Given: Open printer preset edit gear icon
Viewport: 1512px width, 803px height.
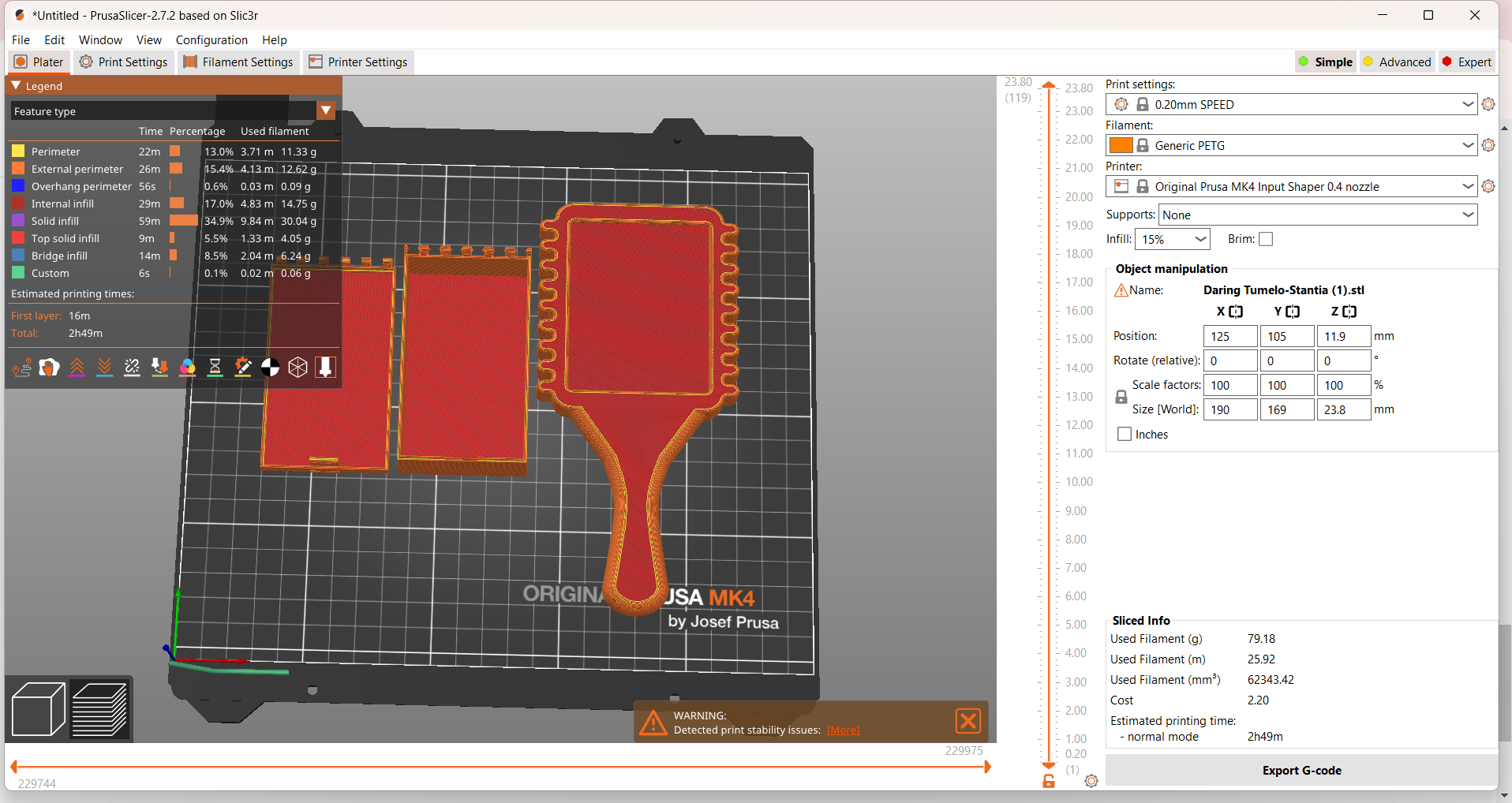Looking at the screenshot, I should click(1488, 186).
